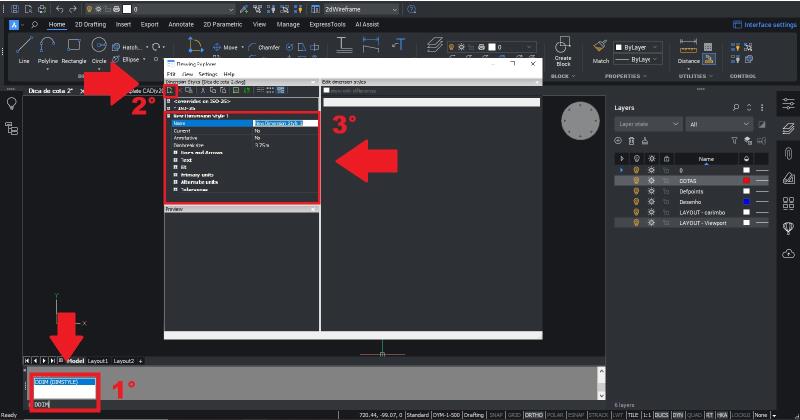Click New dimension style icon in Explorer
Viewport: 800px width, 420px height.
click(170, 90)
